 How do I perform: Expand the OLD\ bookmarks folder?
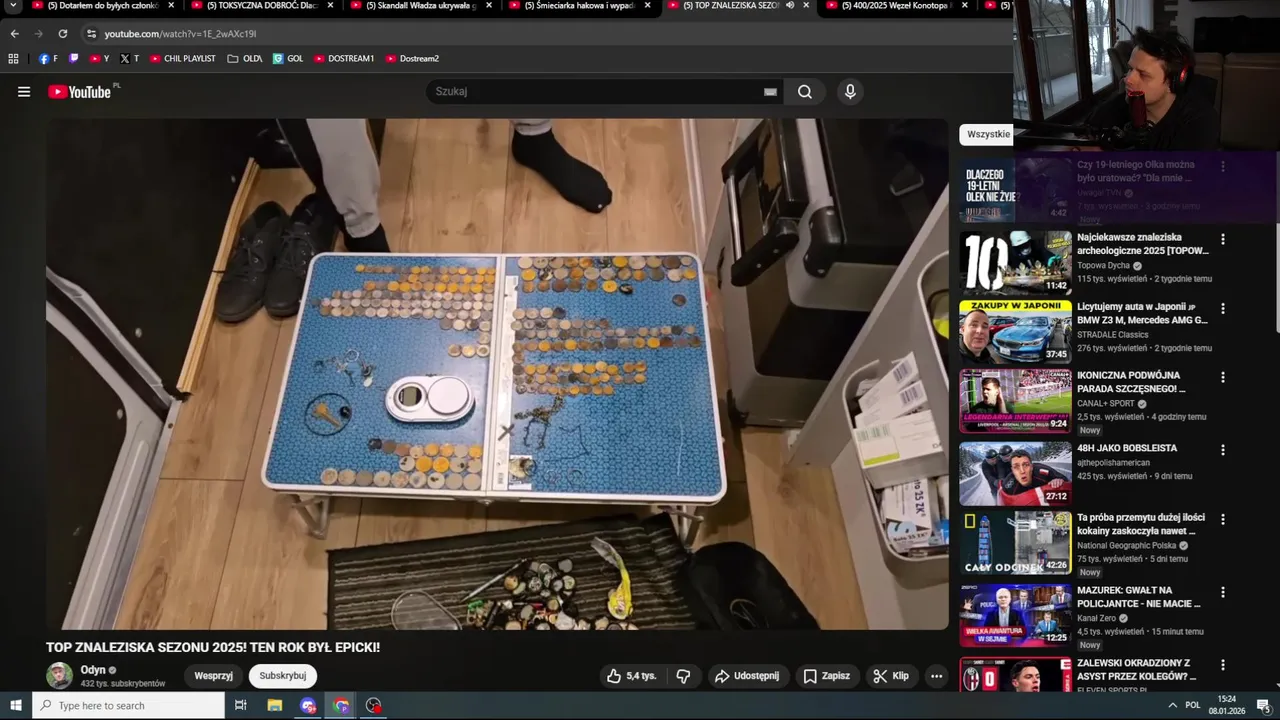click(244, 59)
